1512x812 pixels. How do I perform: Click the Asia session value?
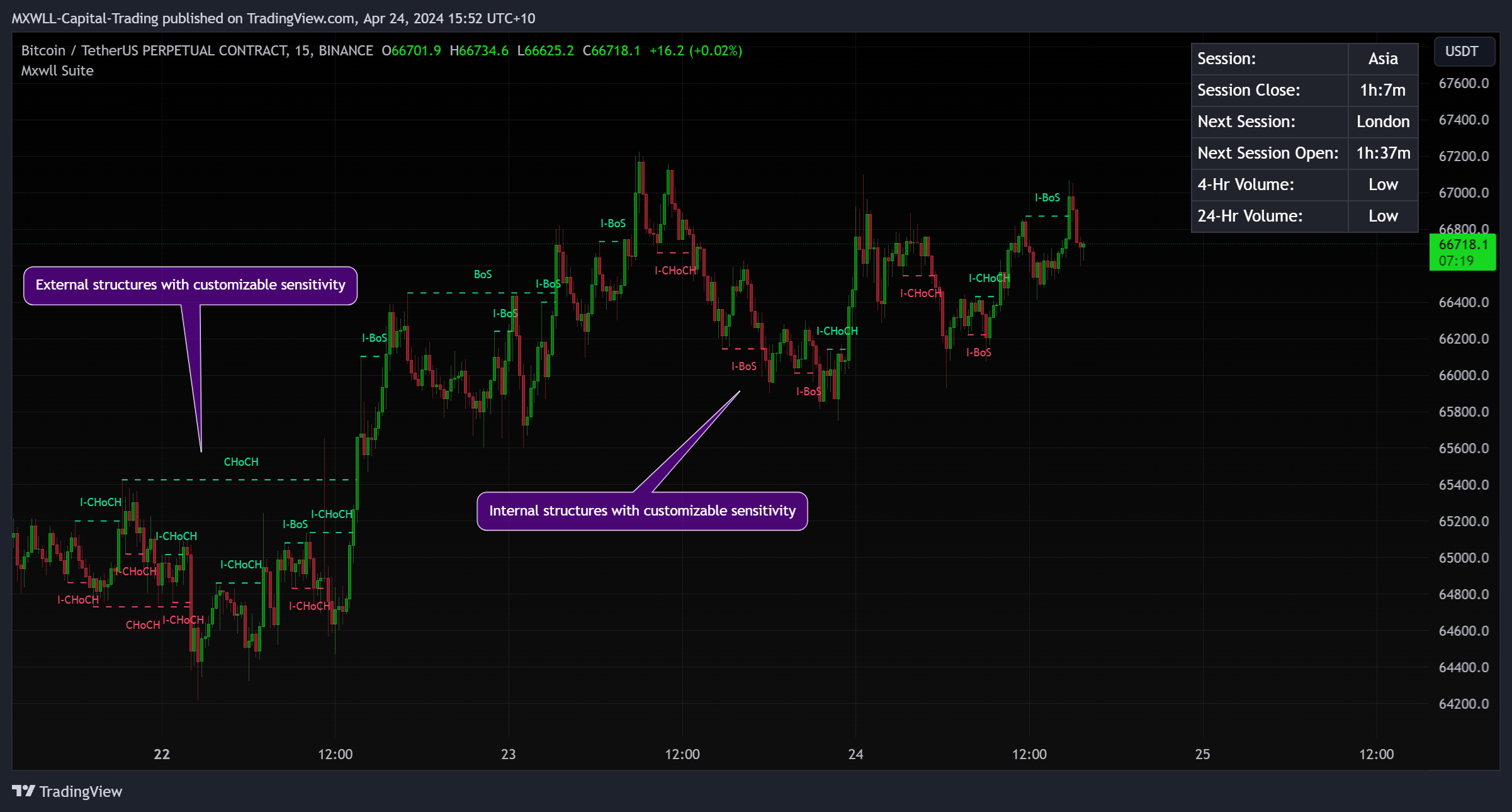pyautogui.click(x=1383, y=59)
